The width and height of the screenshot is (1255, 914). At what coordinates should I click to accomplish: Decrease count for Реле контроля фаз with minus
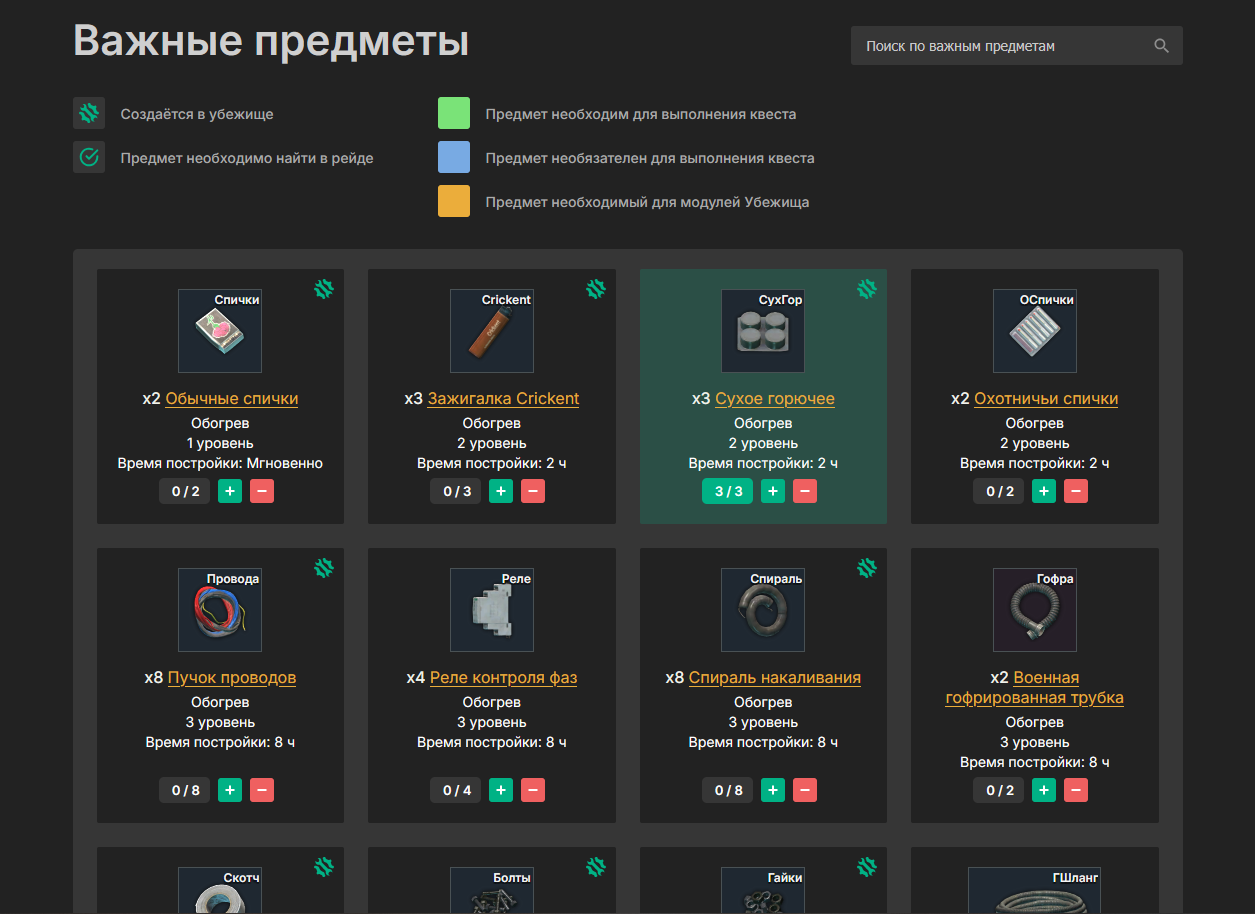tap(533, 790)
